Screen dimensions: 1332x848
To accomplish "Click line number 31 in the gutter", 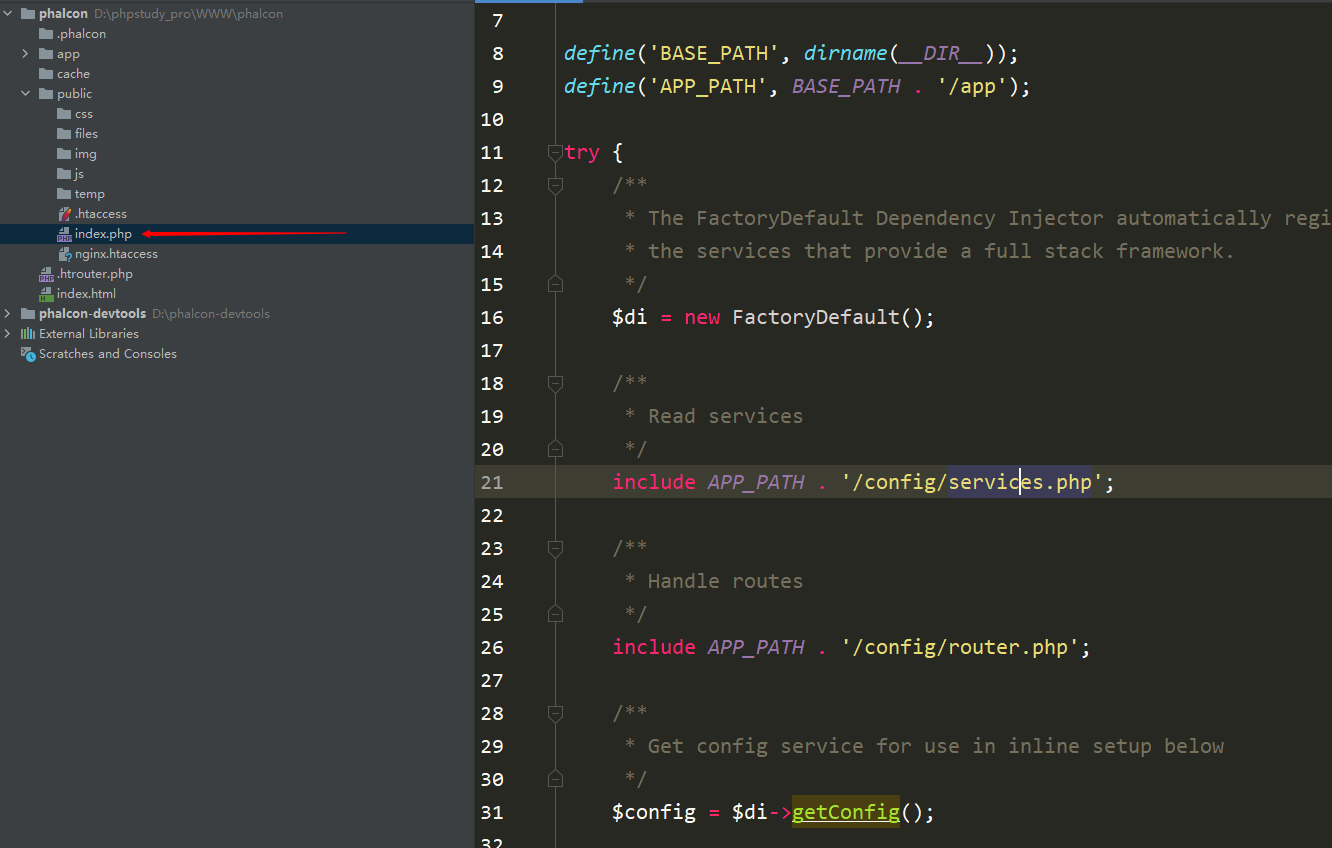I will 492,812.
